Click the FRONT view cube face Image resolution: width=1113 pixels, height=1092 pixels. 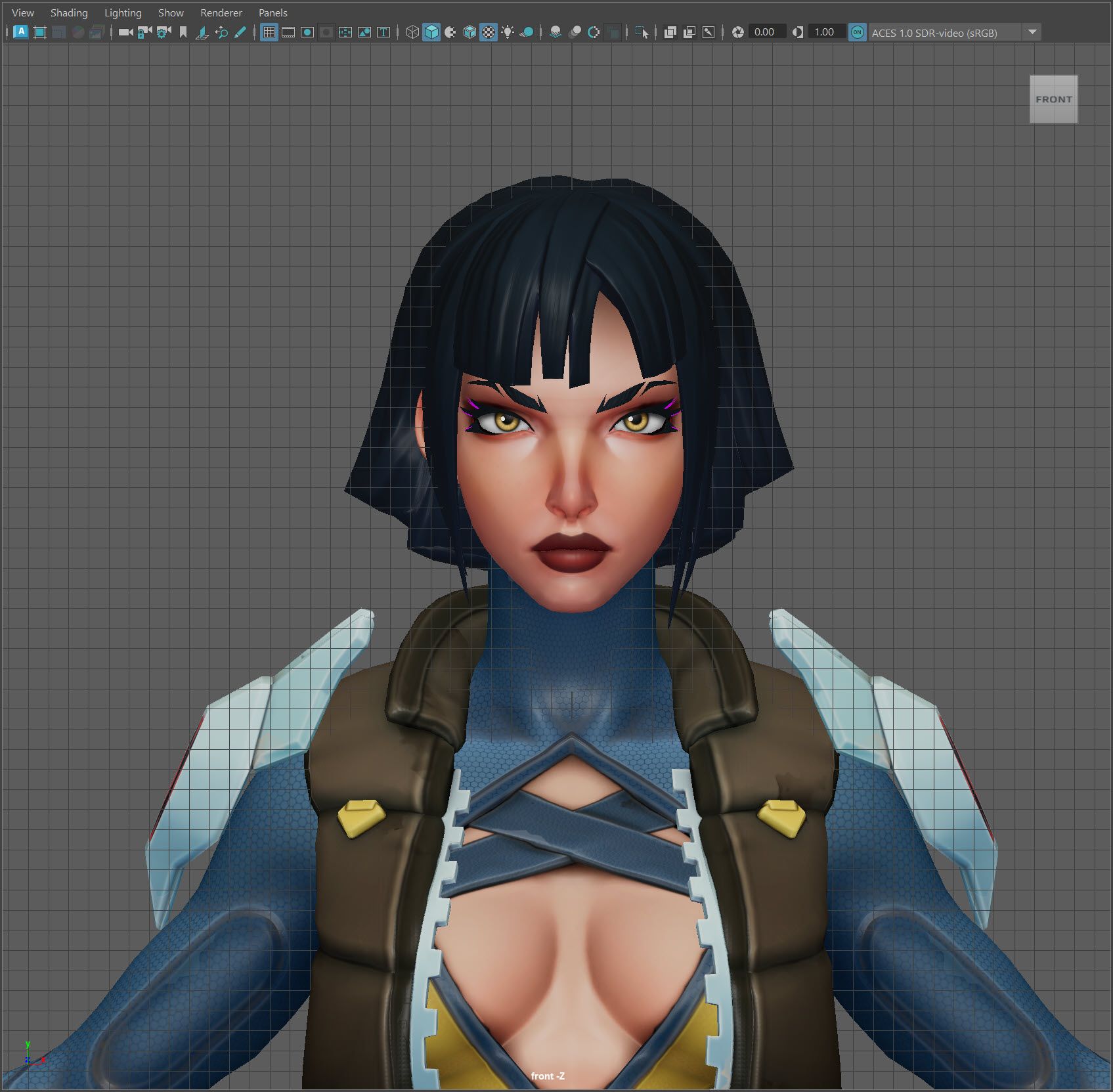1053,99
